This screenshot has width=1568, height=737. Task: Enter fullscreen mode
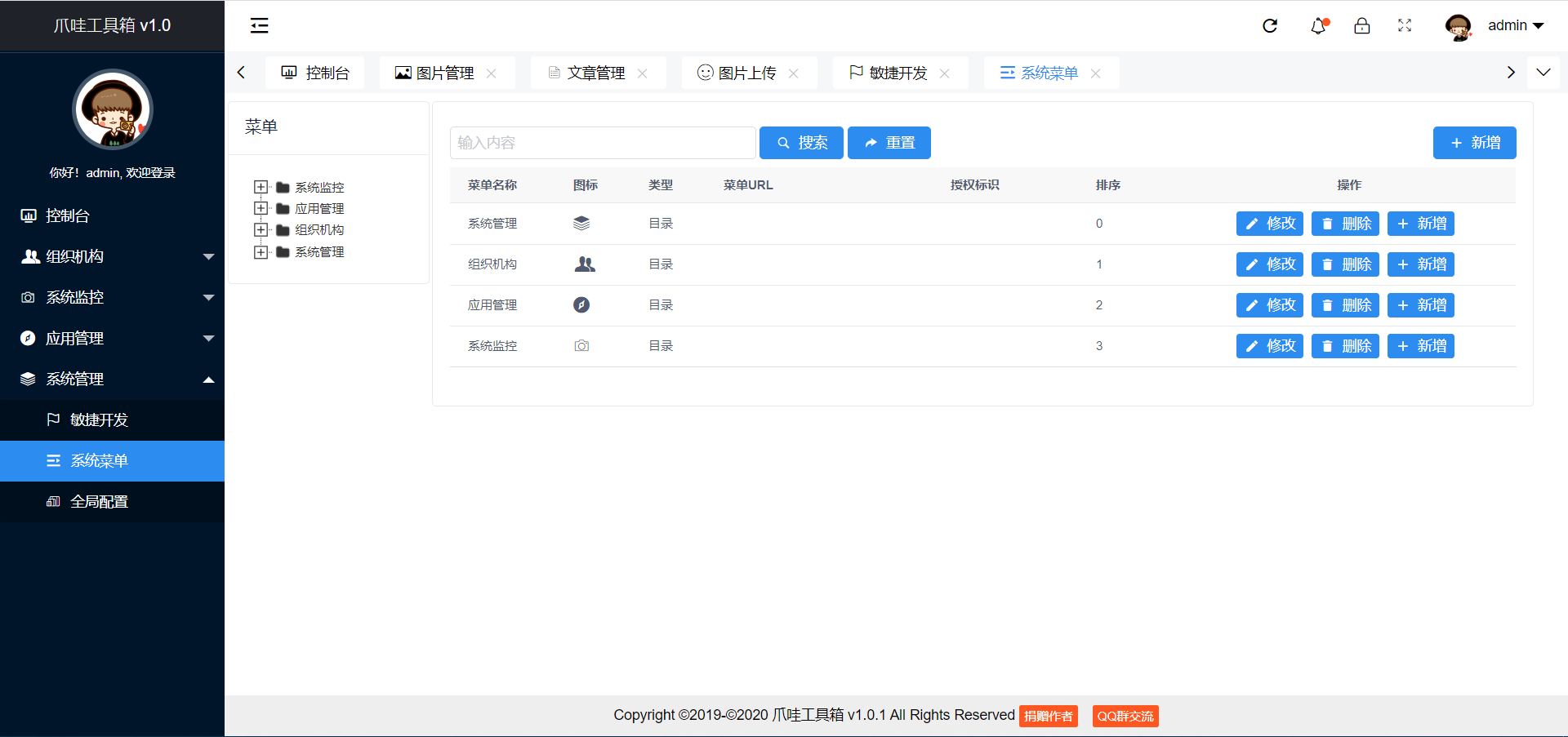(x=1405, y=26)
